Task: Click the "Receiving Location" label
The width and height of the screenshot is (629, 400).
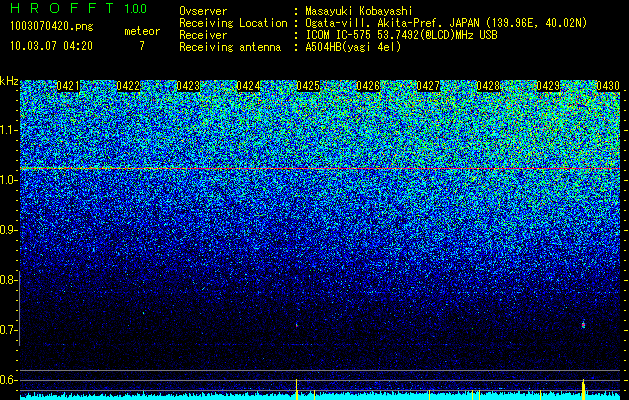Action: click(233, 23)
